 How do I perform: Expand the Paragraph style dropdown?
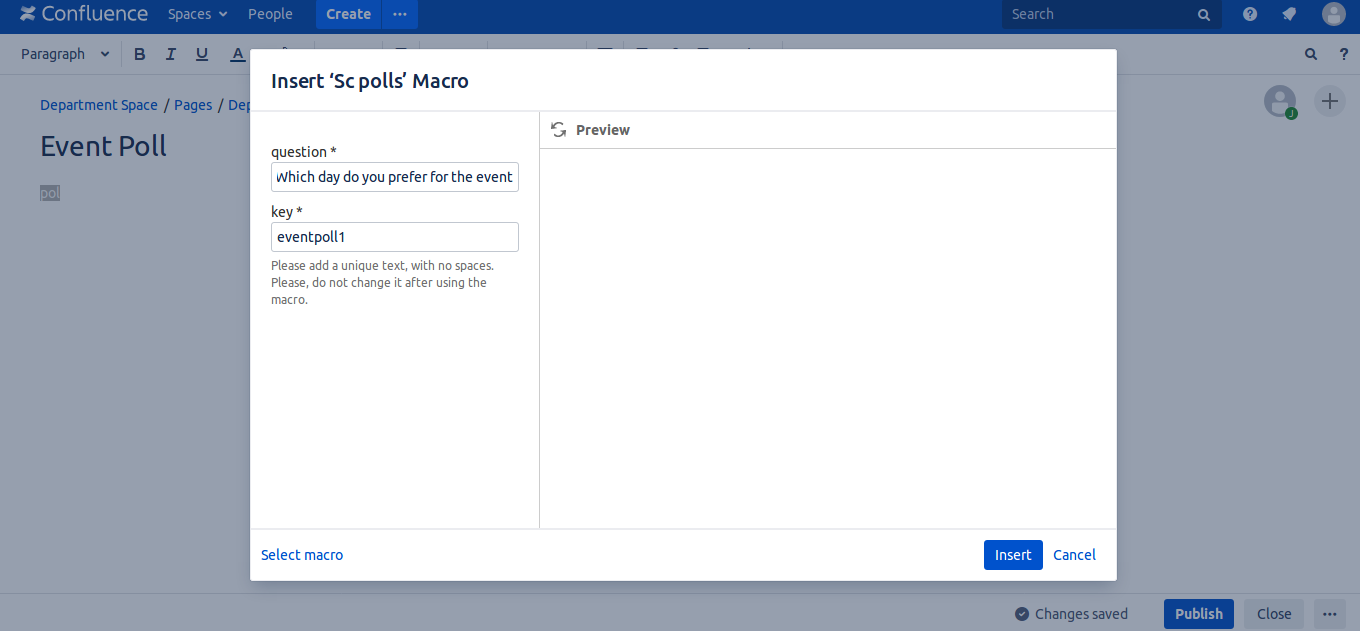click(65, 54)
